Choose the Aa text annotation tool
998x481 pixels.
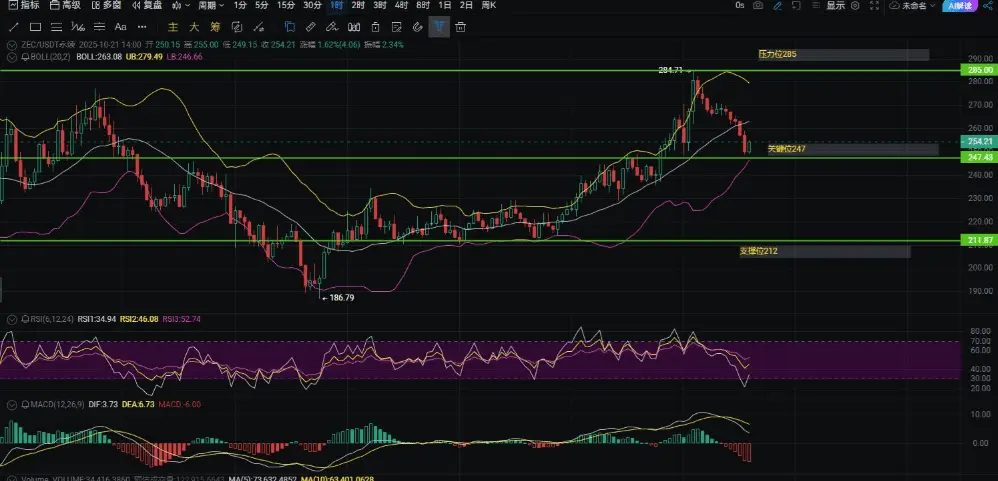coord(120,27)
